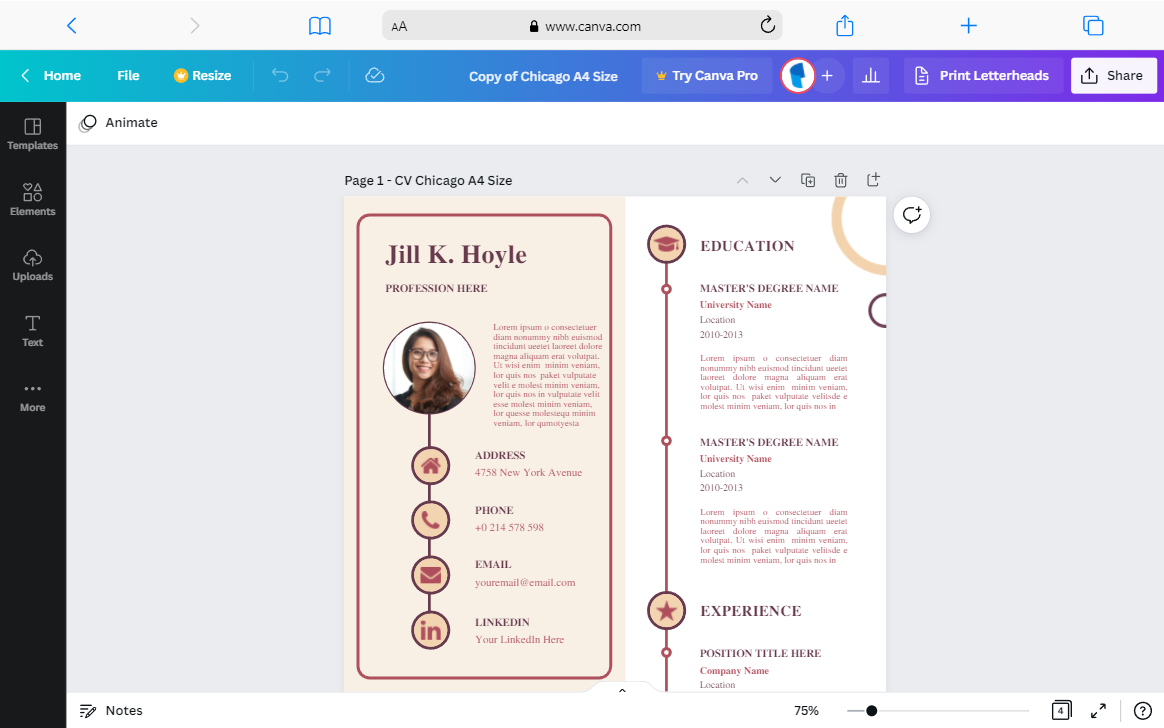Select POSITION TITLE HERE text
The width and height of the screenshot is (1164, 728).
[x=760, y=654]
